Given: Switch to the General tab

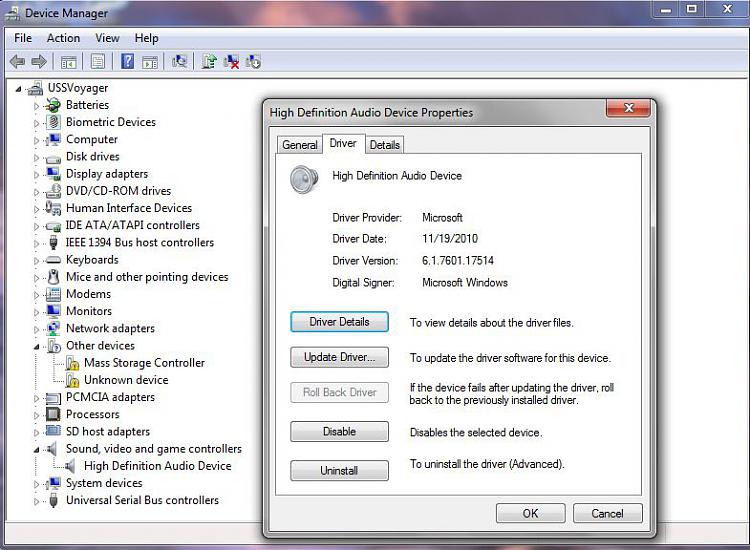Looking at the screenshot, I should (x=299, y=145).
